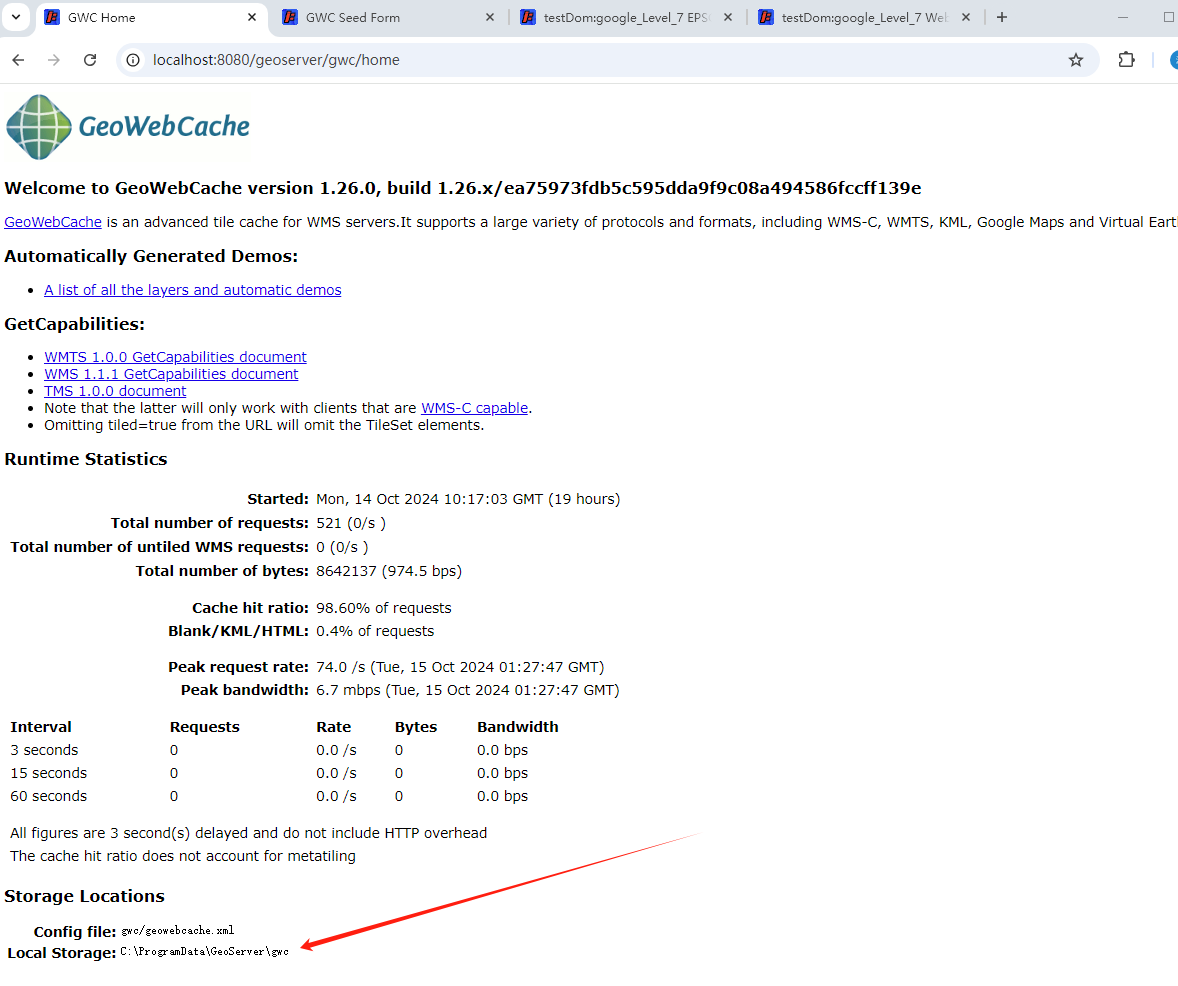Image resolution: width=1178 pixels, height=986 pixels.
Task: Click the Runtime Statistics heading
Action: pyautogui.click(x=86, y=459)
